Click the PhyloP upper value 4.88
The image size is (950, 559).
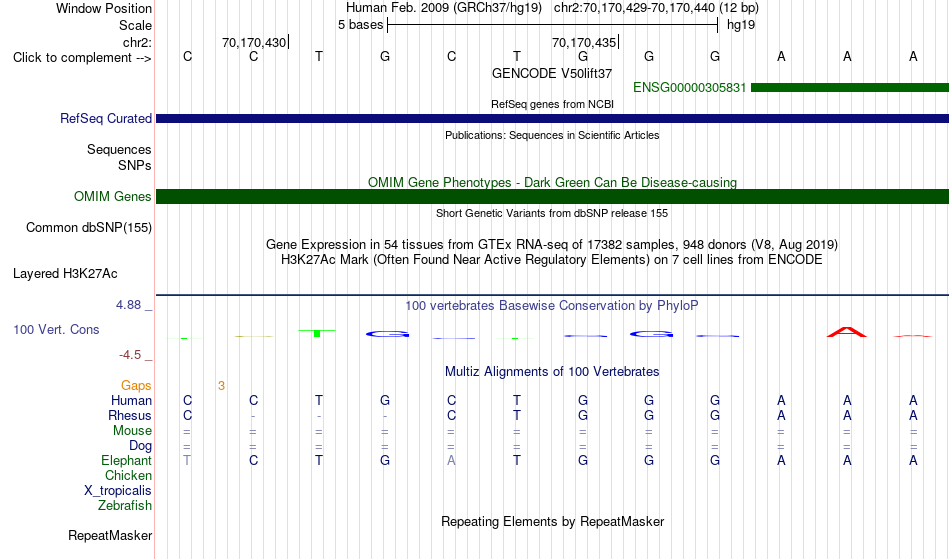(x=128, y=305)
